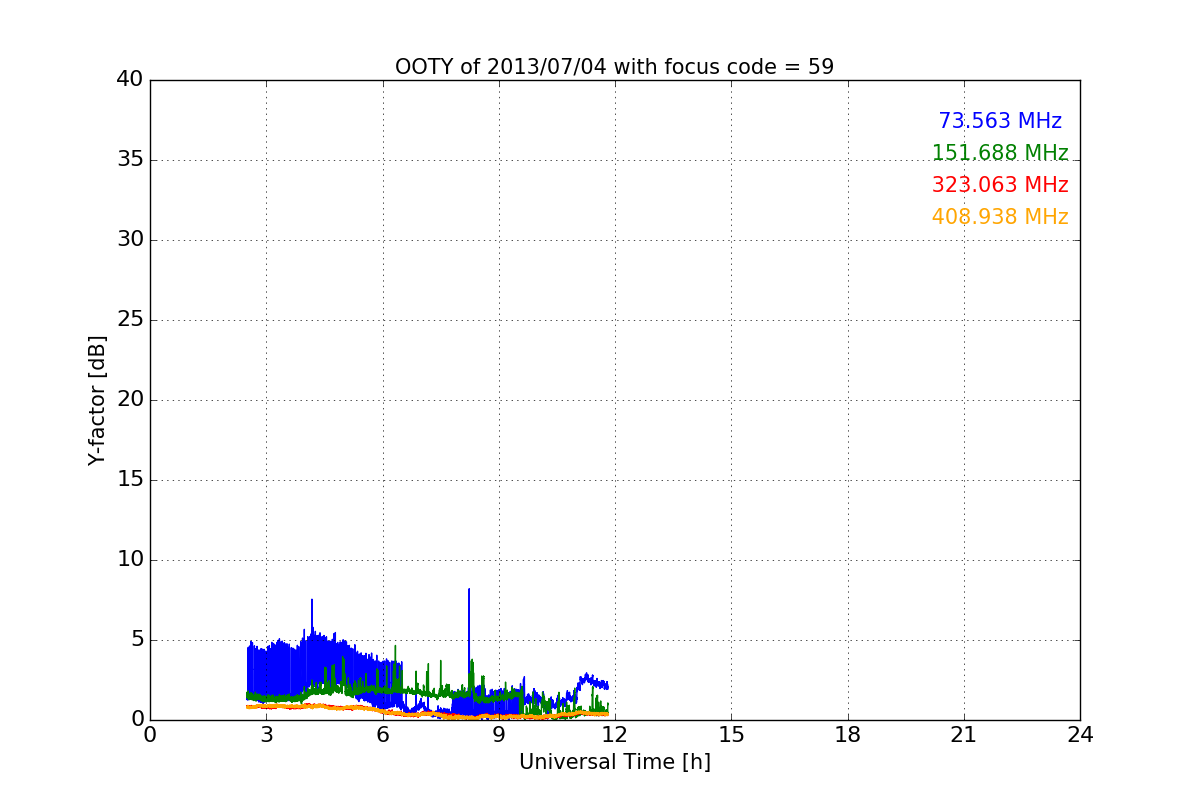Click the x-axis tick label 3
Screen dimensions: 1200x800
(266, 735)
